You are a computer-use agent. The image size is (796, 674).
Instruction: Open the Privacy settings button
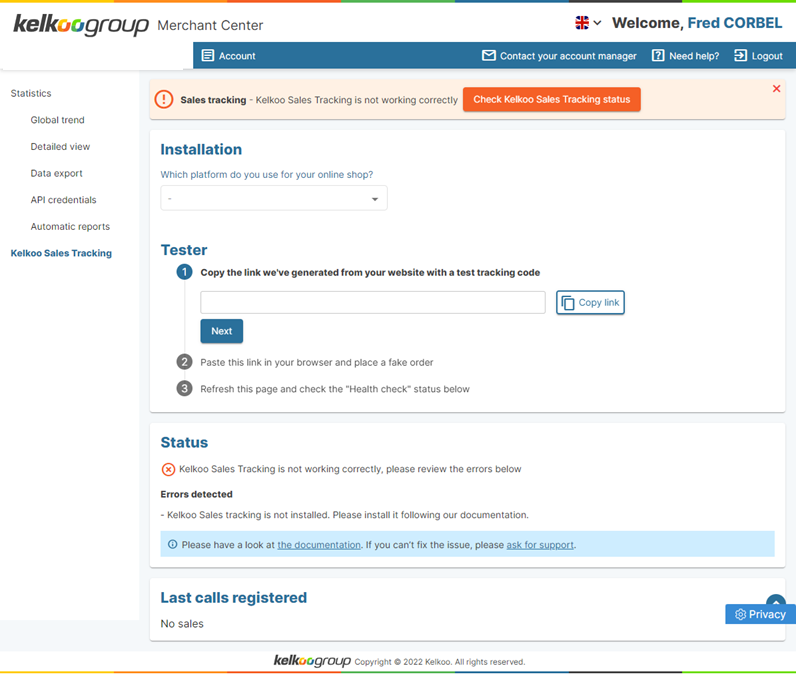click(760, 614)
